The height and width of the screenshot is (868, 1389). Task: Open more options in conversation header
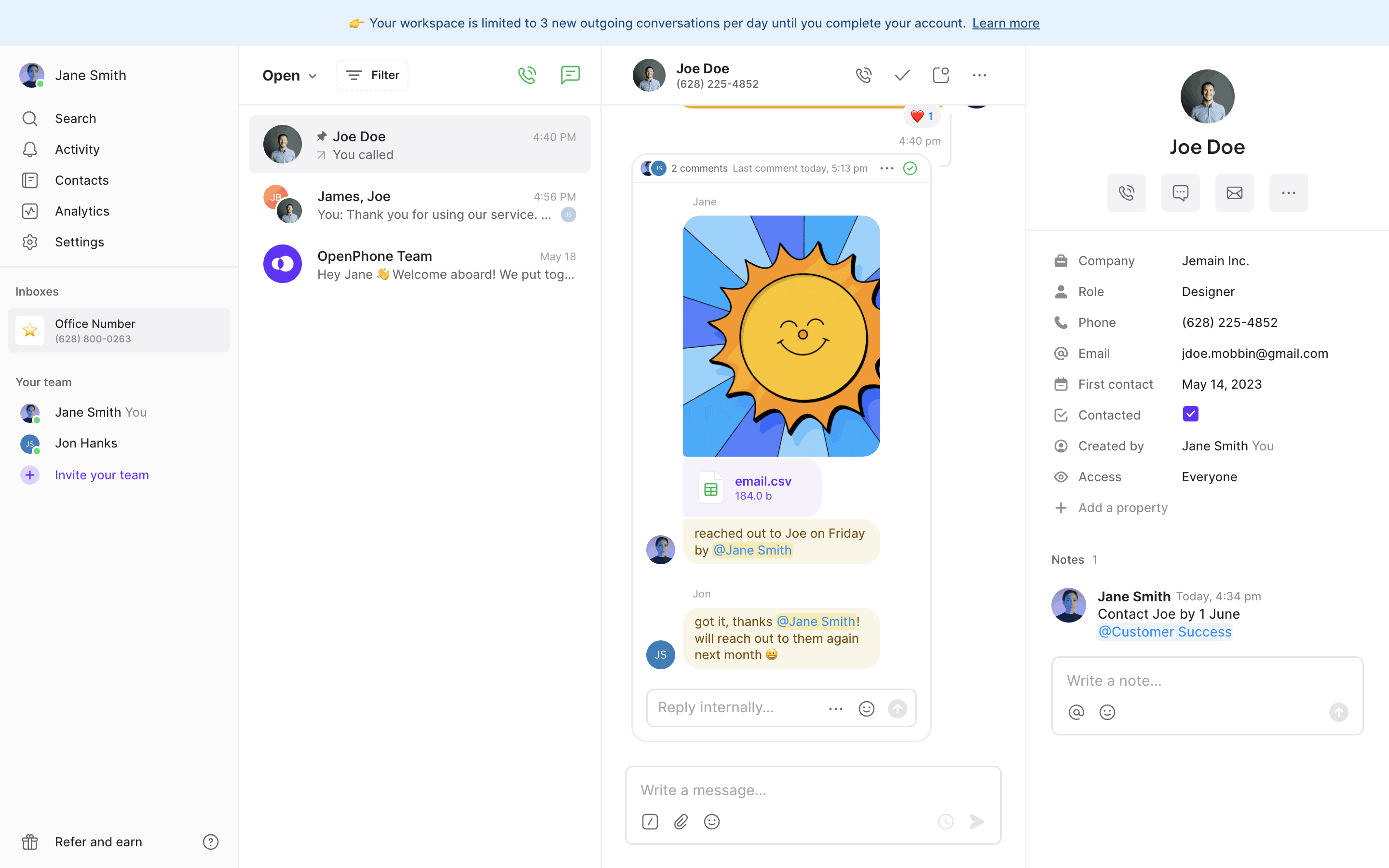pyautogui.click(x=979, y=75)
